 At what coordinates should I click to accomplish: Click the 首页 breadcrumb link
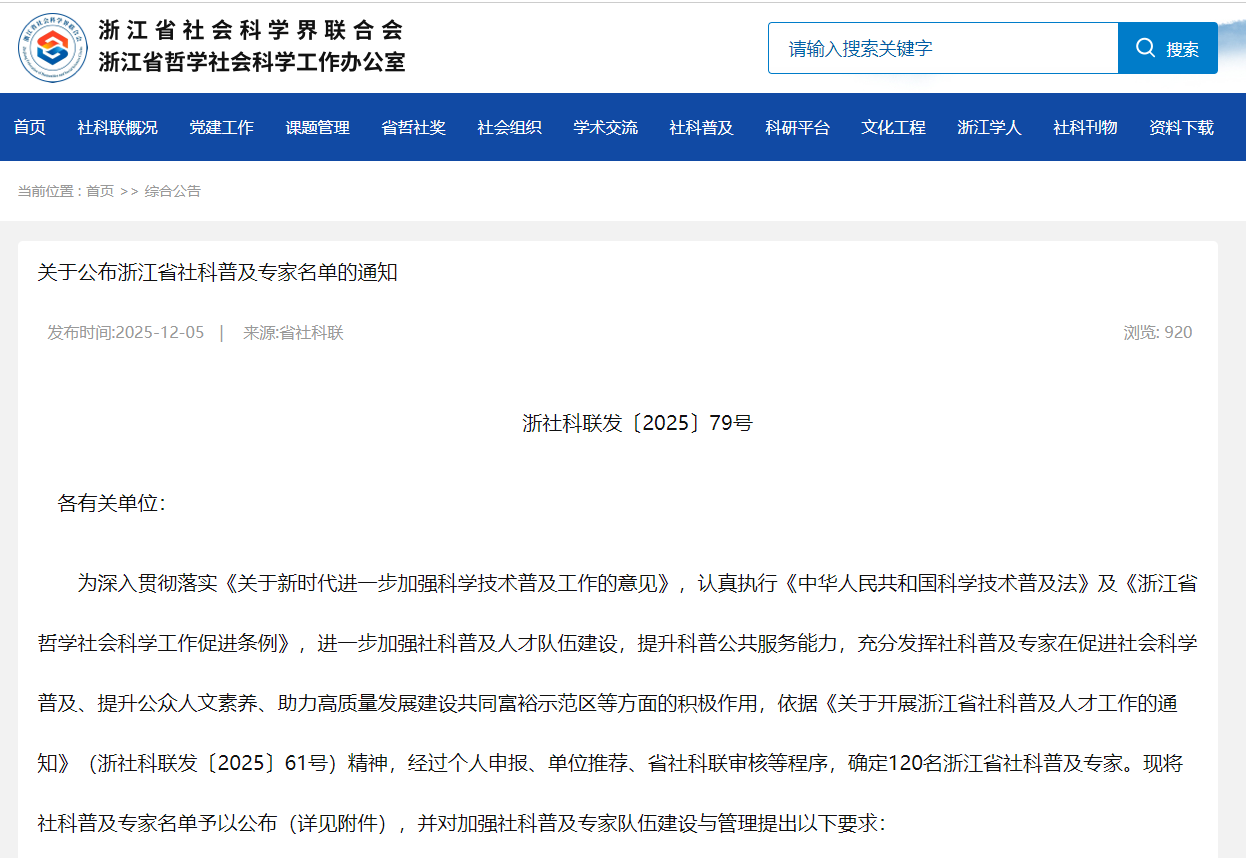click(100, 191)
